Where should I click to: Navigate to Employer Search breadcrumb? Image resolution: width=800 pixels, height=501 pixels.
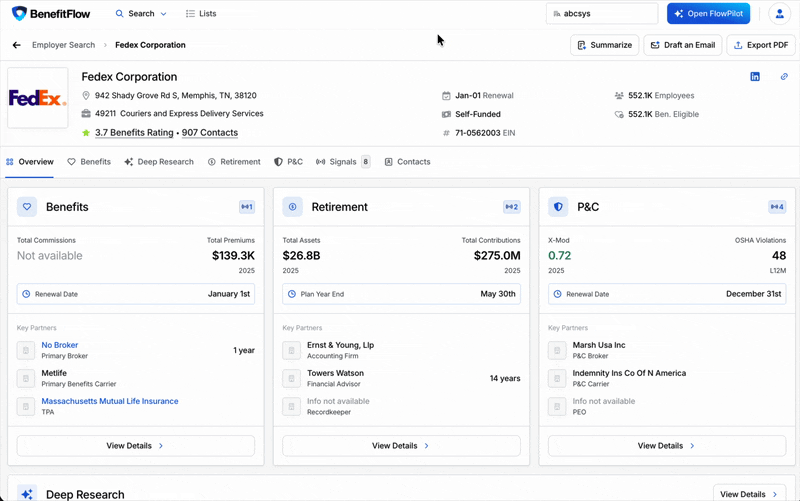(63, 45)
